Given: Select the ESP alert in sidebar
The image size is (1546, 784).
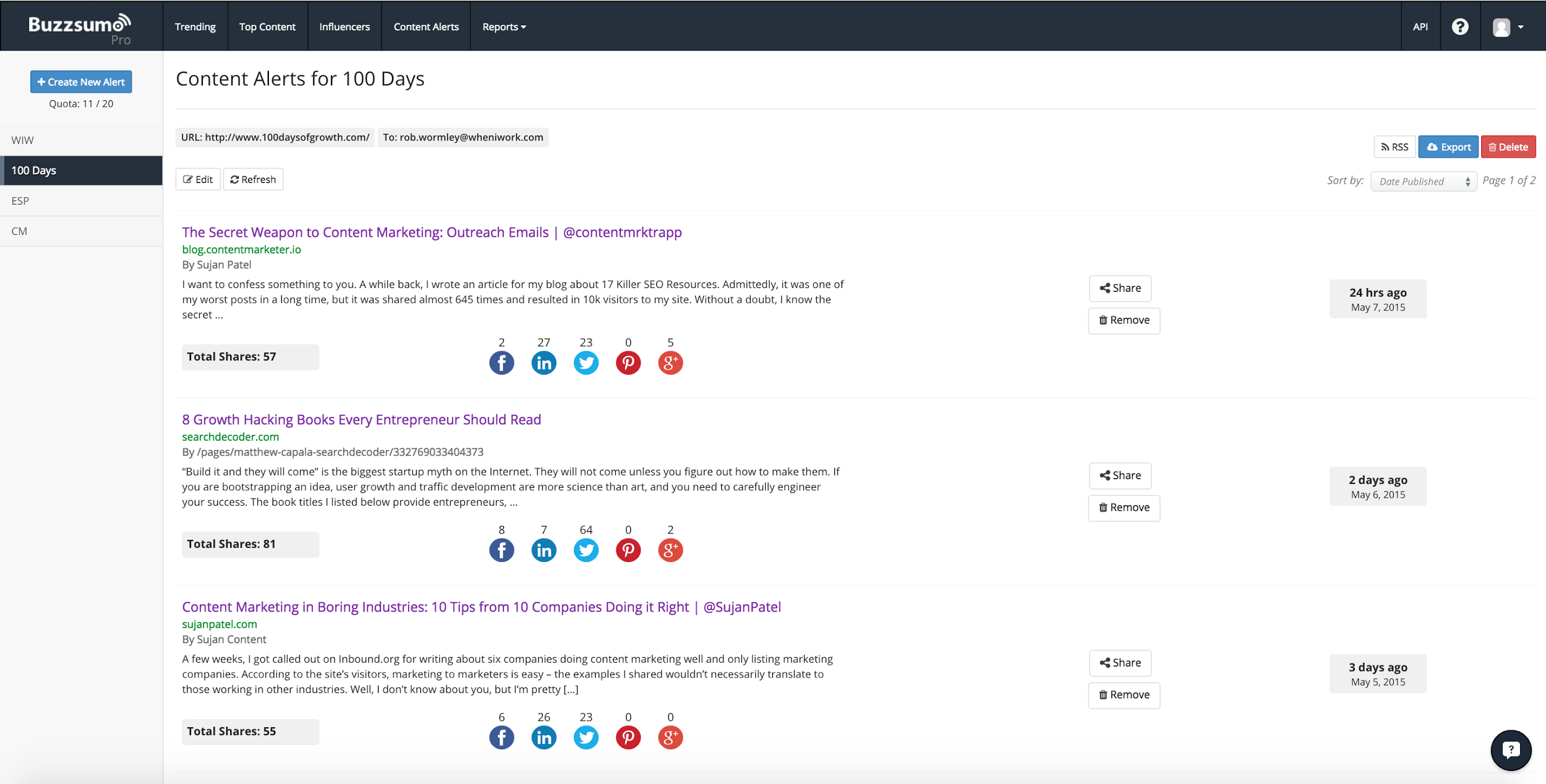Looking at the screenshot, I should [x=81, y=201].
